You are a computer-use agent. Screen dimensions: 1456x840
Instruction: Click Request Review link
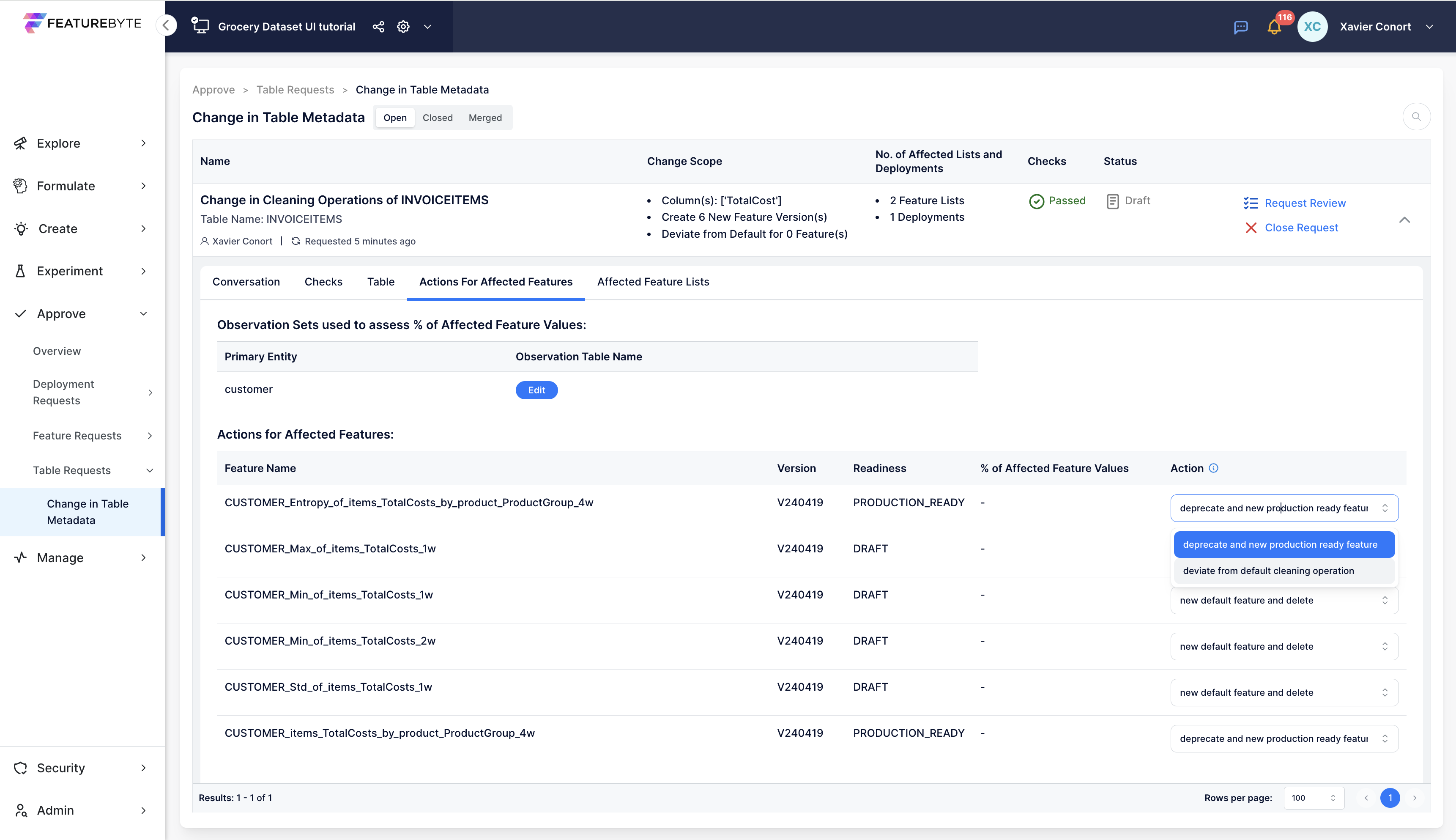pyautogui.click(x=1305, y=203)
